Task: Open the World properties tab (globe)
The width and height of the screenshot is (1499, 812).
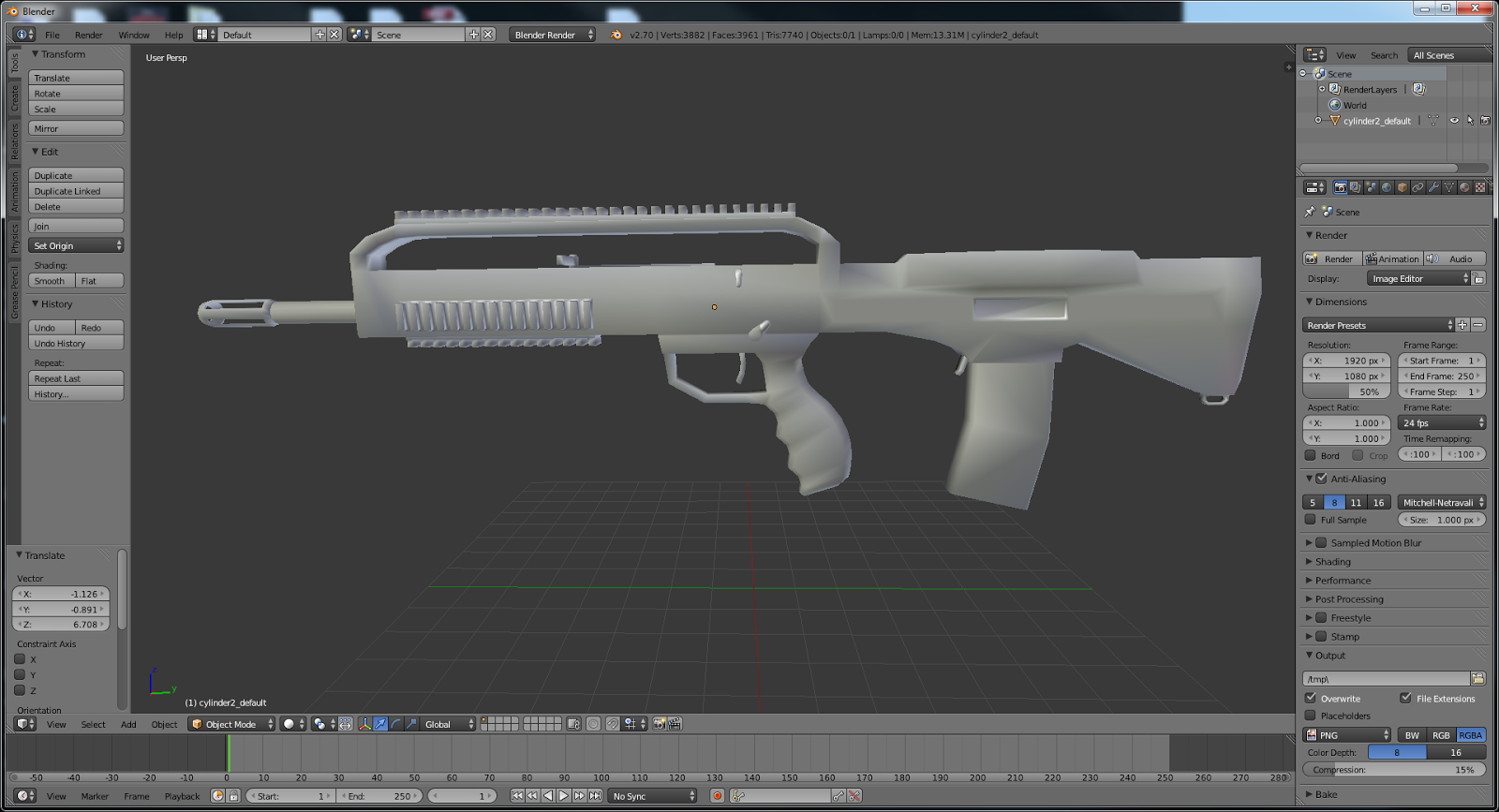Action: click(x=1387, y=187)
